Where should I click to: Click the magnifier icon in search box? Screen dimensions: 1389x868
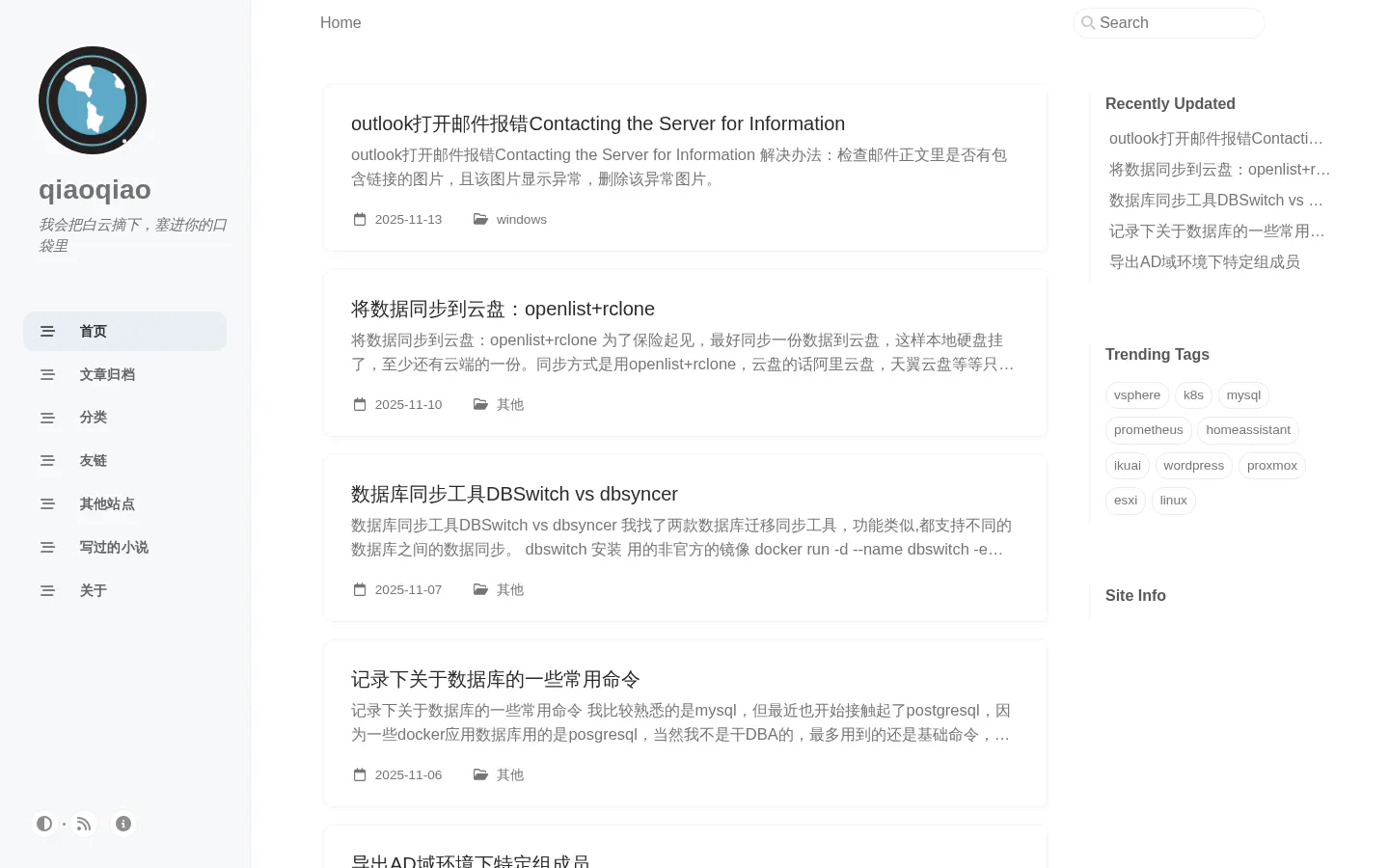(1088, 23)
